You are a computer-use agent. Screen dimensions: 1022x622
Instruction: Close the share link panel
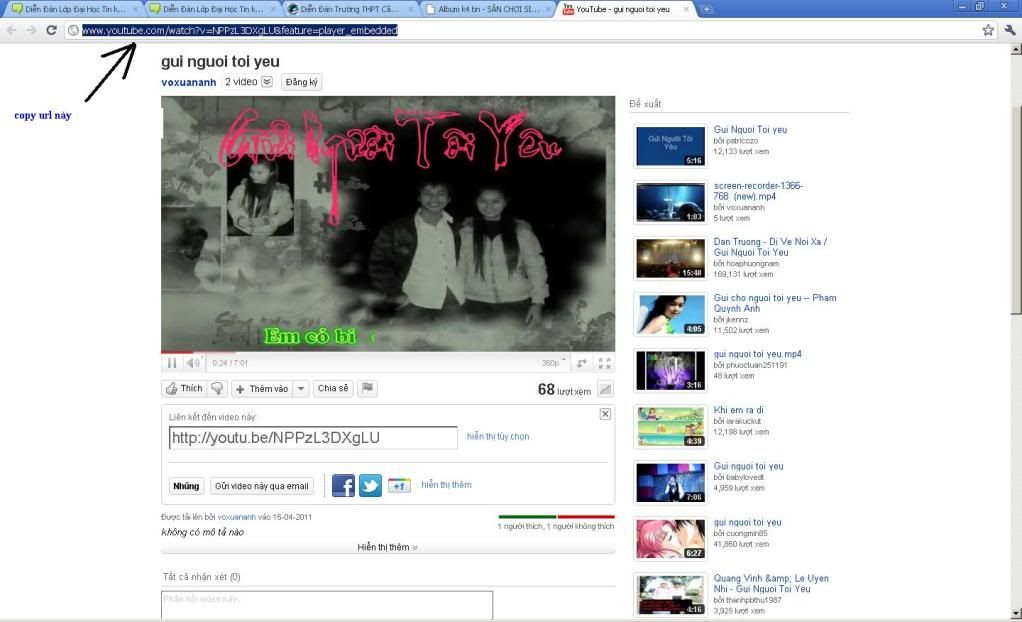coord(605,414)
